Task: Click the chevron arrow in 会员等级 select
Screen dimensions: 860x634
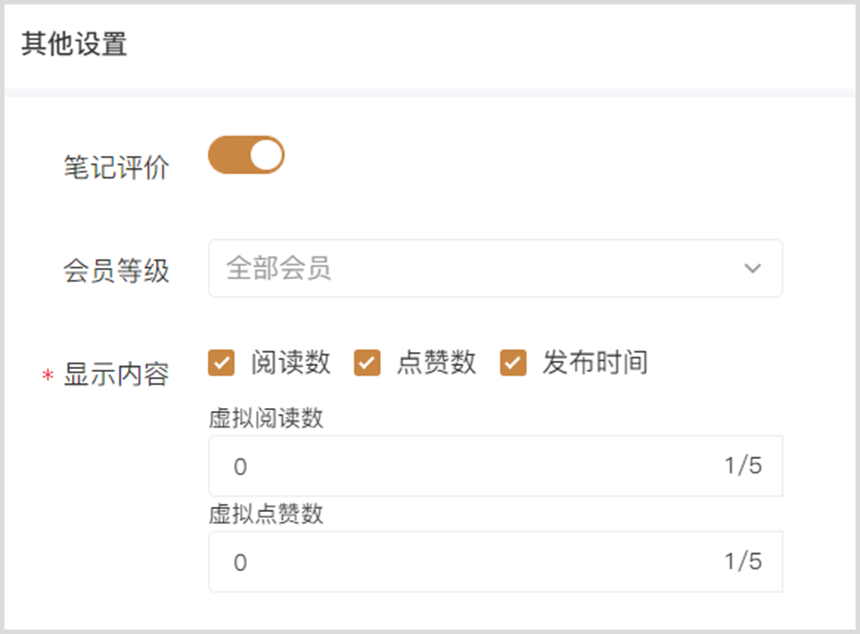Action: pos(752,268)
